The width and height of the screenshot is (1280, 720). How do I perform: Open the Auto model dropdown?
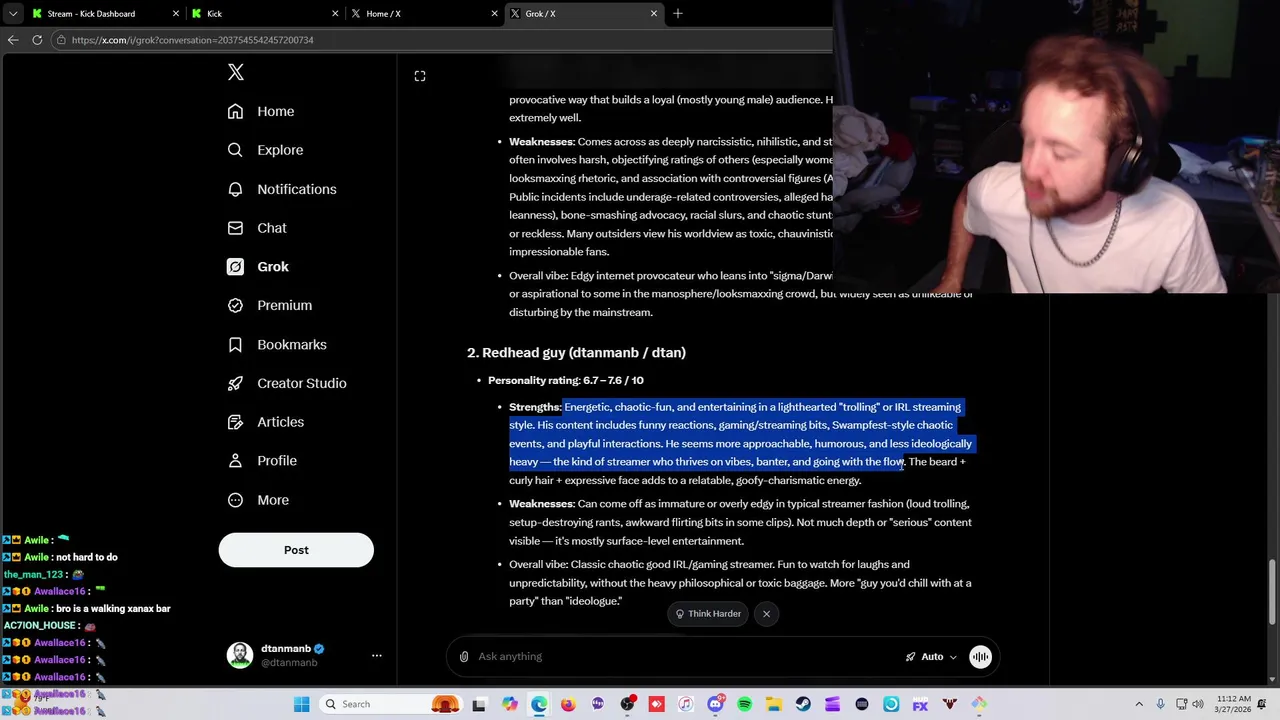pyautogui.click(x=931, y=657)
